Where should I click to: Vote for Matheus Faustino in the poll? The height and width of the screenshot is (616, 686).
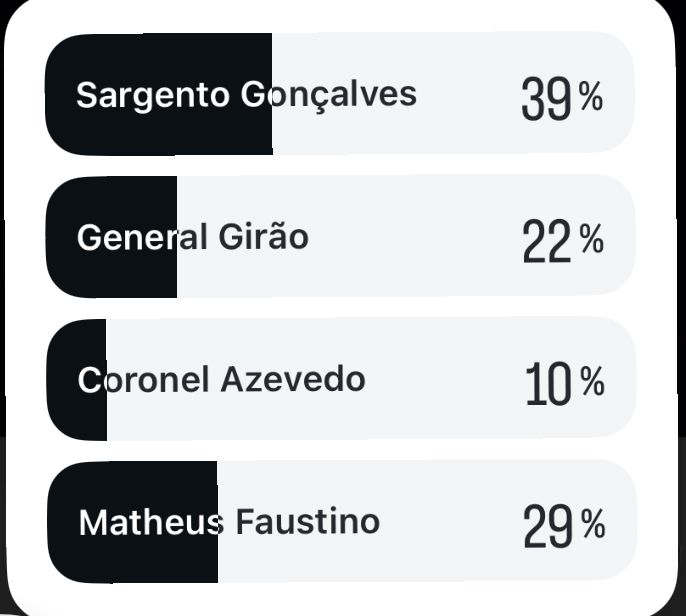(x=340, y=522)
